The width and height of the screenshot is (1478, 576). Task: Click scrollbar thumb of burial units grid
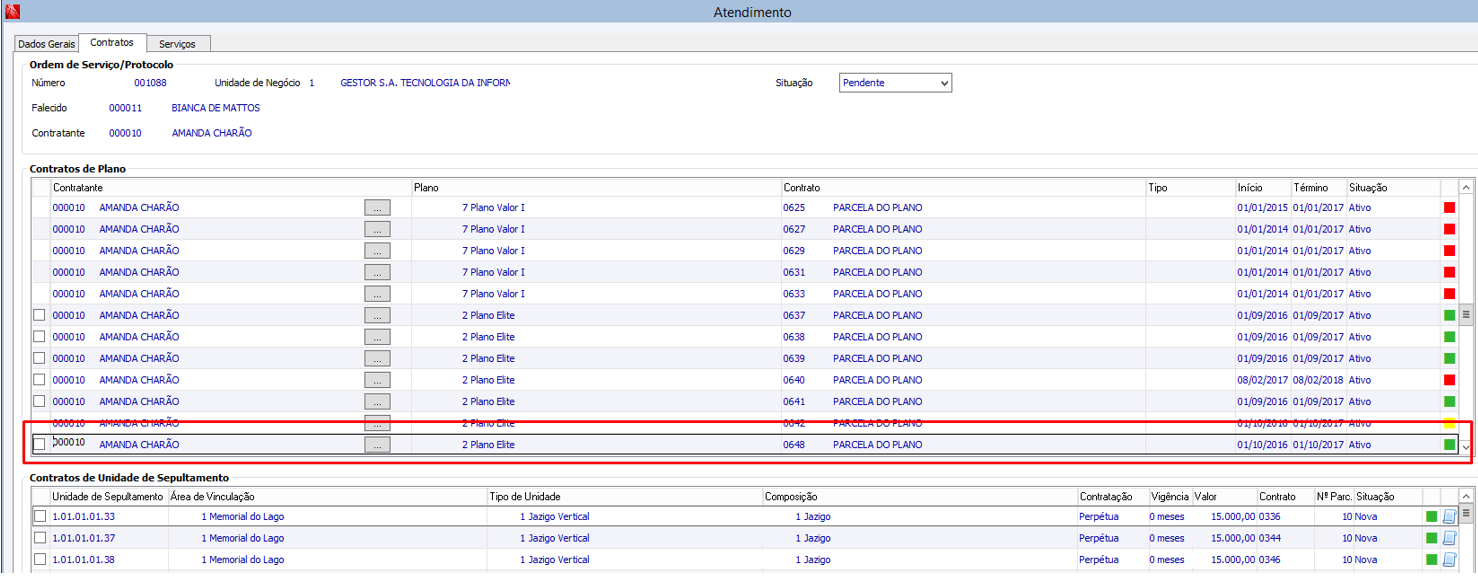point(1467,513)
